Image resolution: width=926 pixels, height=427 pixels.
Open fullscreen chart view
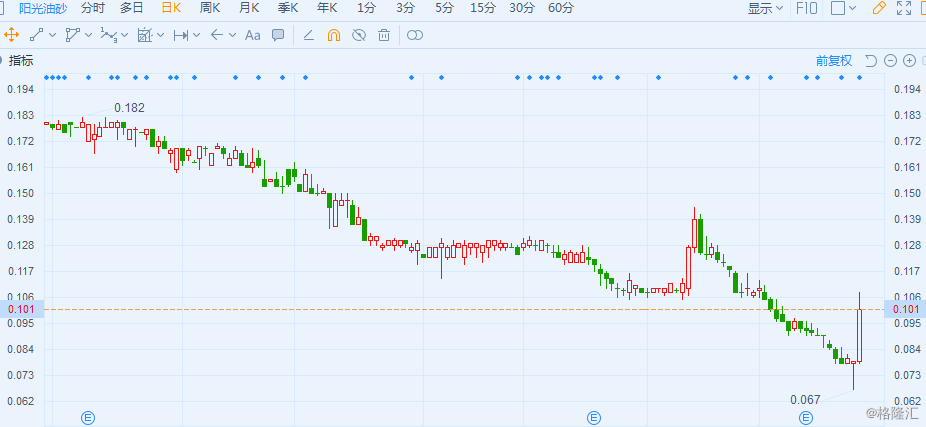905,9
